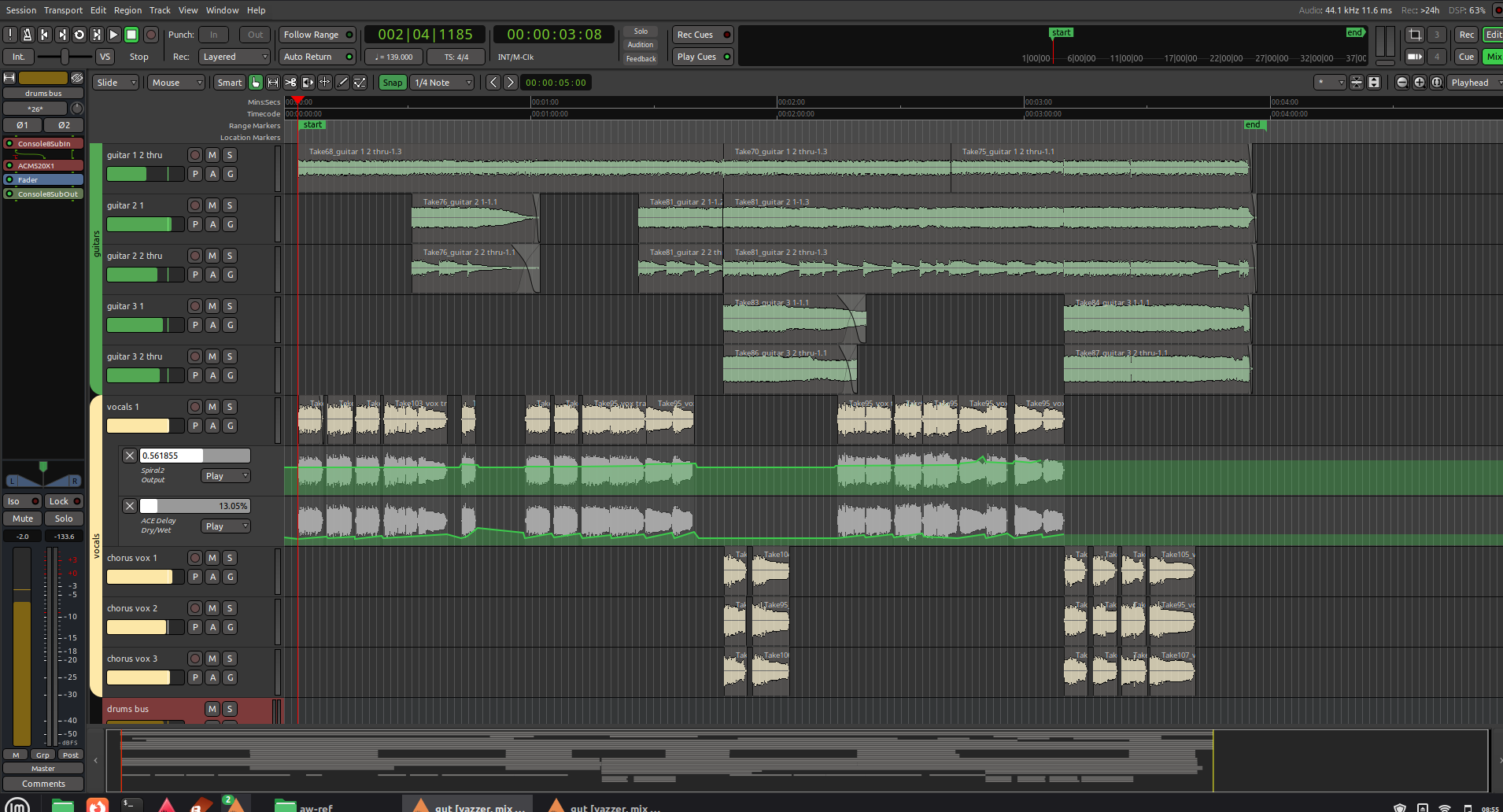Click the zoom to session icon
The height and width of the screenshot is (812, 1503).
[x=1437, y=83]
